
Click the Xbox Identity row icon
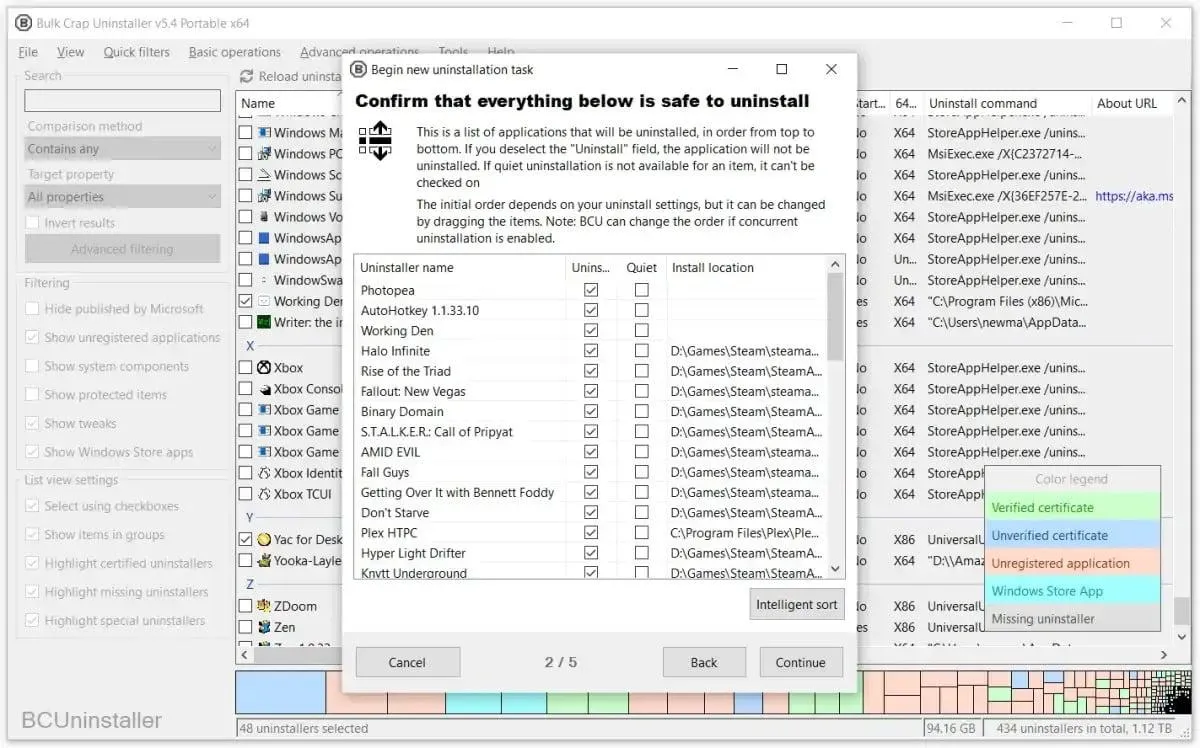(x=264, y=473)
